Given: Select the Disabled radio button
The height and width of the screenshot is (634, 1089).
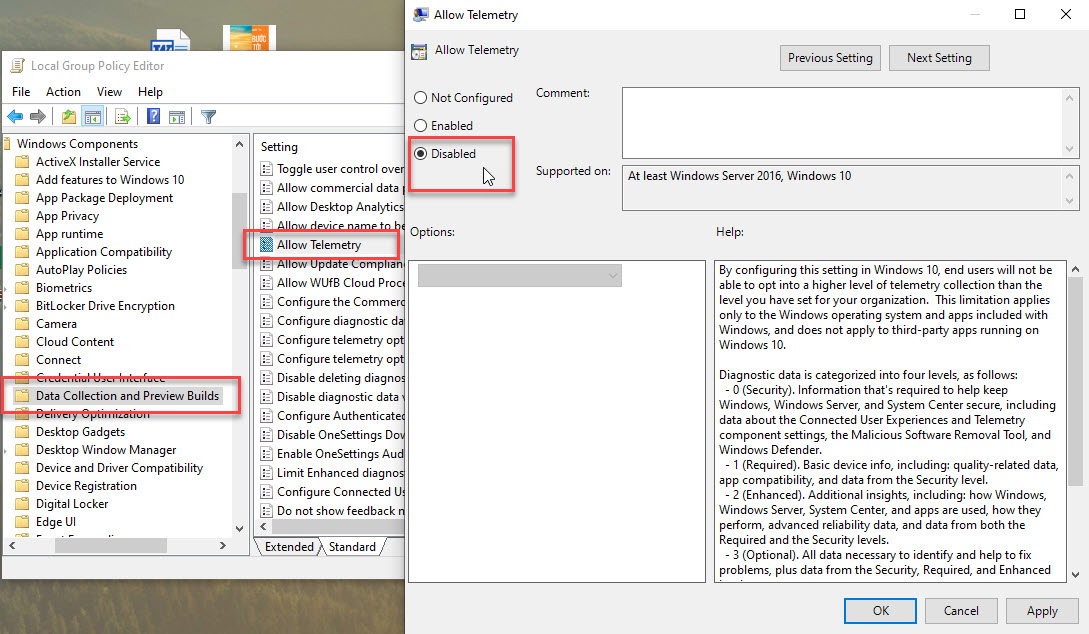Looking at the screenshot, I should click(420, 154).
